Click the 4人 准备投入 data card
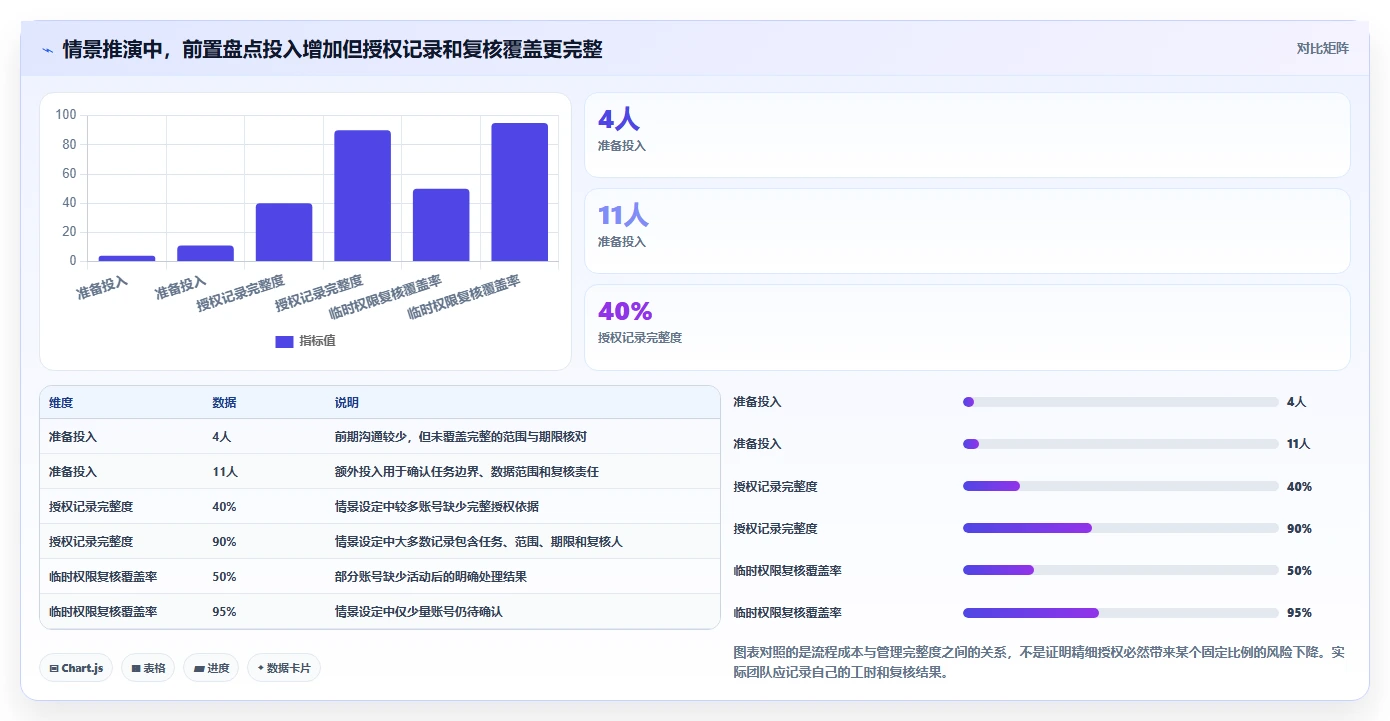Image resolution: width=1390 pixels, height=721 pixels. (x=967, y=135)
